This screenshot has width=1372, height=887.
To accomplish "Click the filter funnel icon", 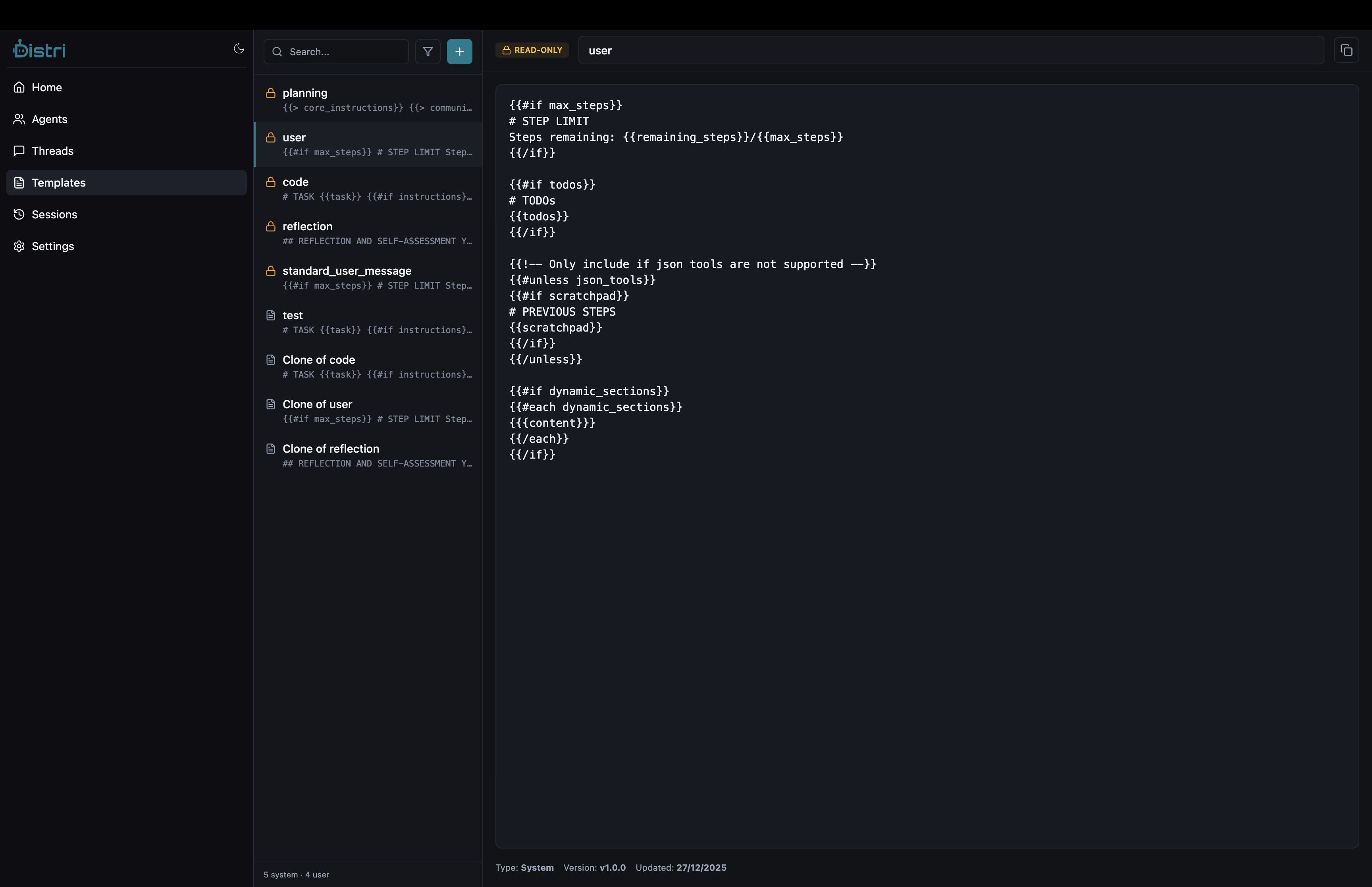I will tap(428, 52).
